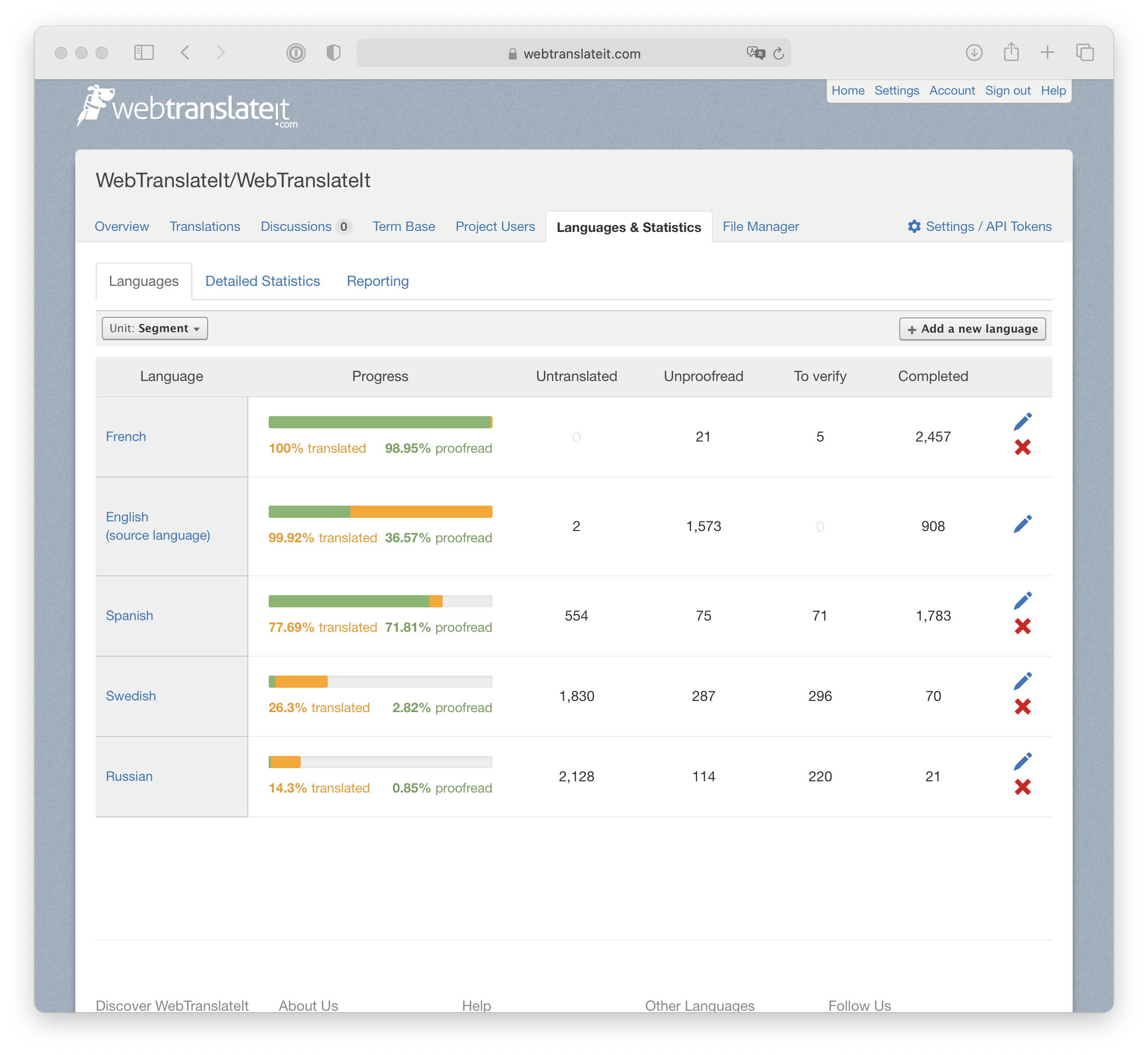Click the edit pencil for English source language
The width and height of the screenshot is (1148, 1055).
pyautogui.click(x=1022, y=524)
